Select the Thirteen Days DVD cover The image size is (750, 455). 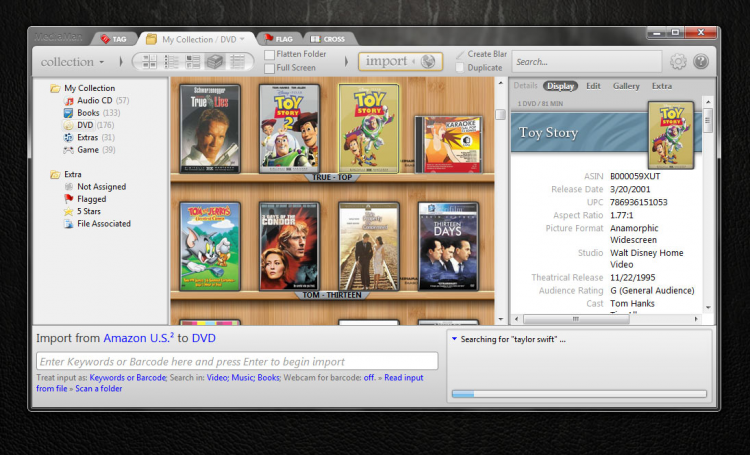(448, 246)
